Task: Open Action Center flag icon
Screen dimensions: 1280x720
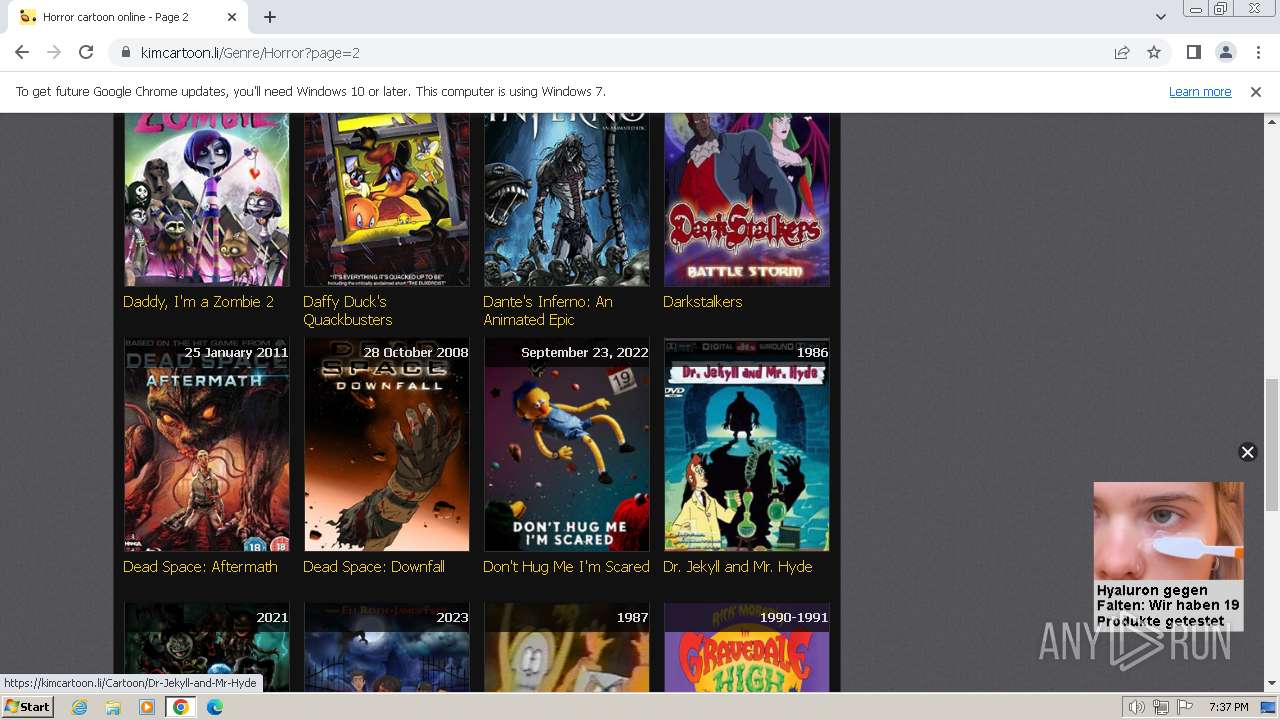Action: pyautogui.click(x=1185, y=707)
